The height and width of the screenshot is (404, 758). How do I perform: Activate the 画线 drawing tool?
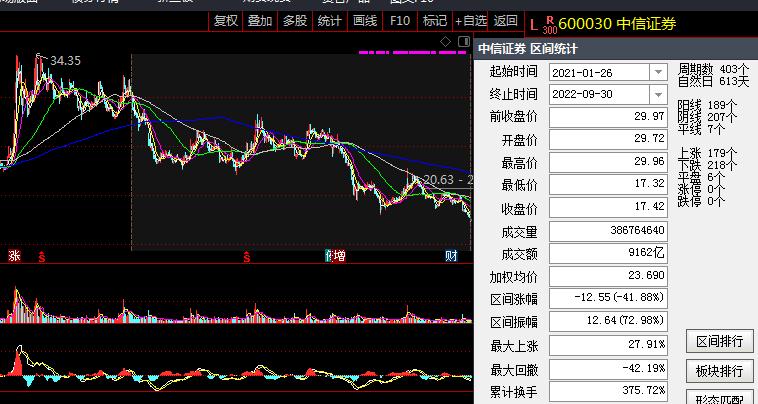(x=365, y=21)
